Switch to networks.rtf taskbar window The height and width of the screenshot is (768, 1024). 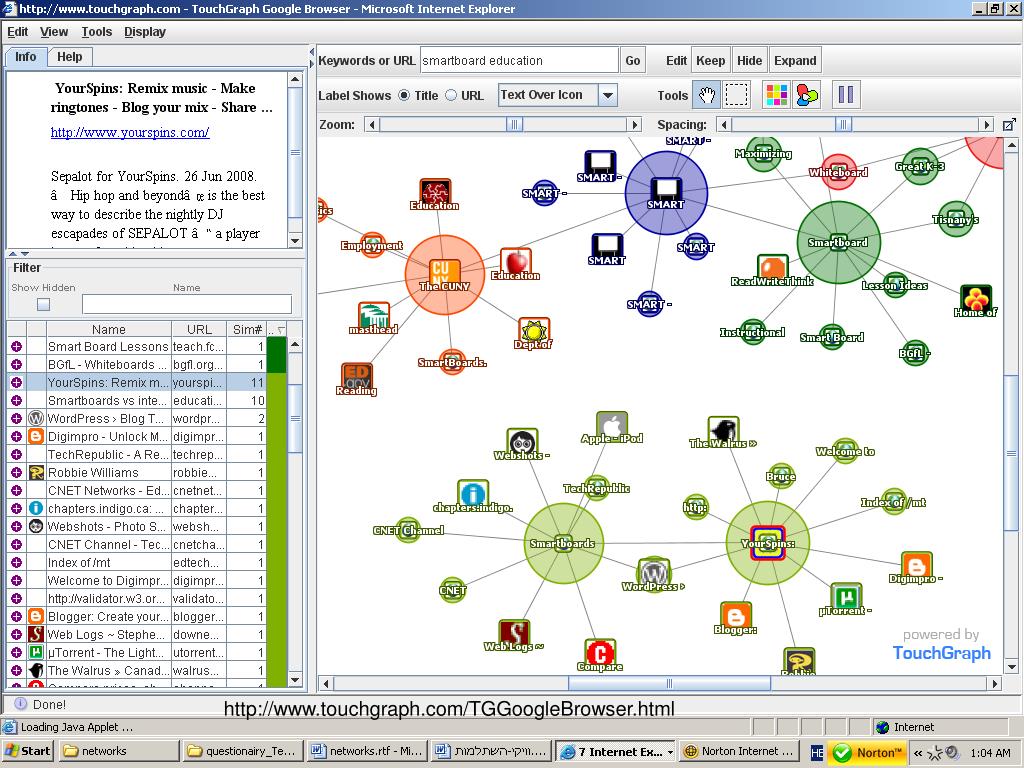coord(368,751)
